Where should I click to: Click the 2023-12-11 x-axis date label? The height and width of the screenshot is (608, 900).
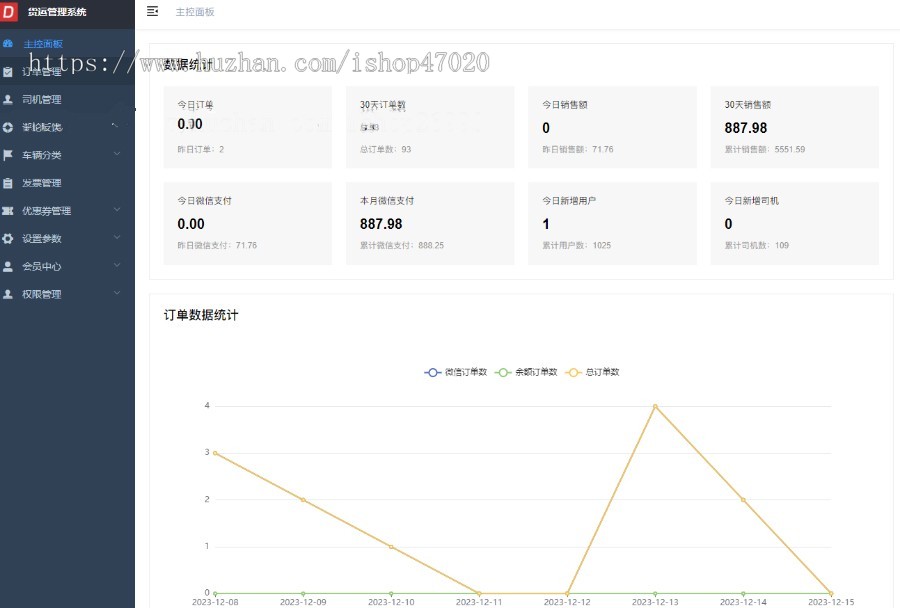(x=479, y=602)
